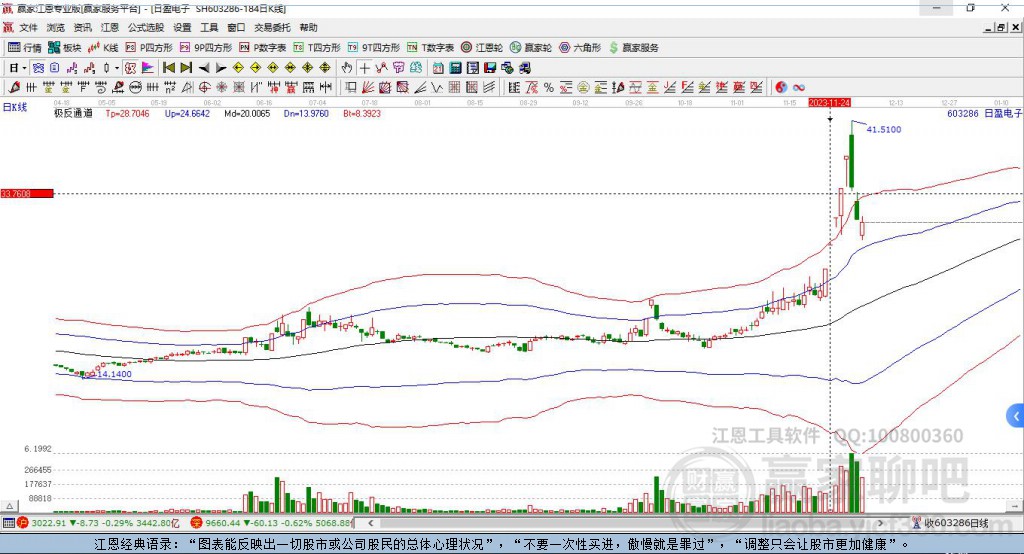The image size is (1024, 554).
Task: Open the 9P四方形 tool
Action: click(206, 48)
